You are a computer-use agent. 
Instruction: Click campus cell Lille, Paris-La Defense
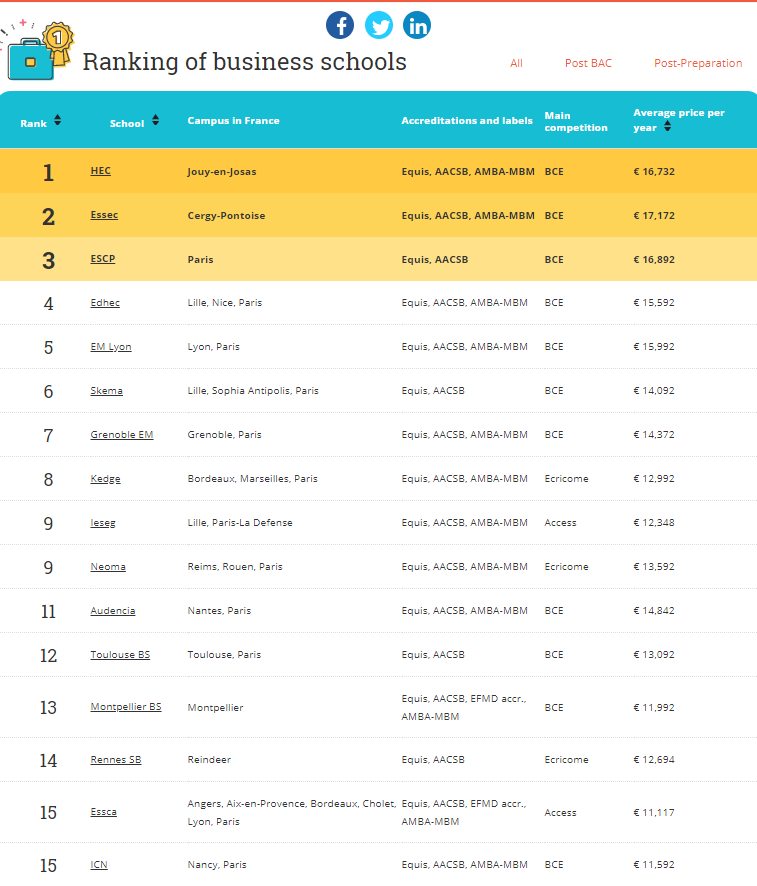coord(240,523)
